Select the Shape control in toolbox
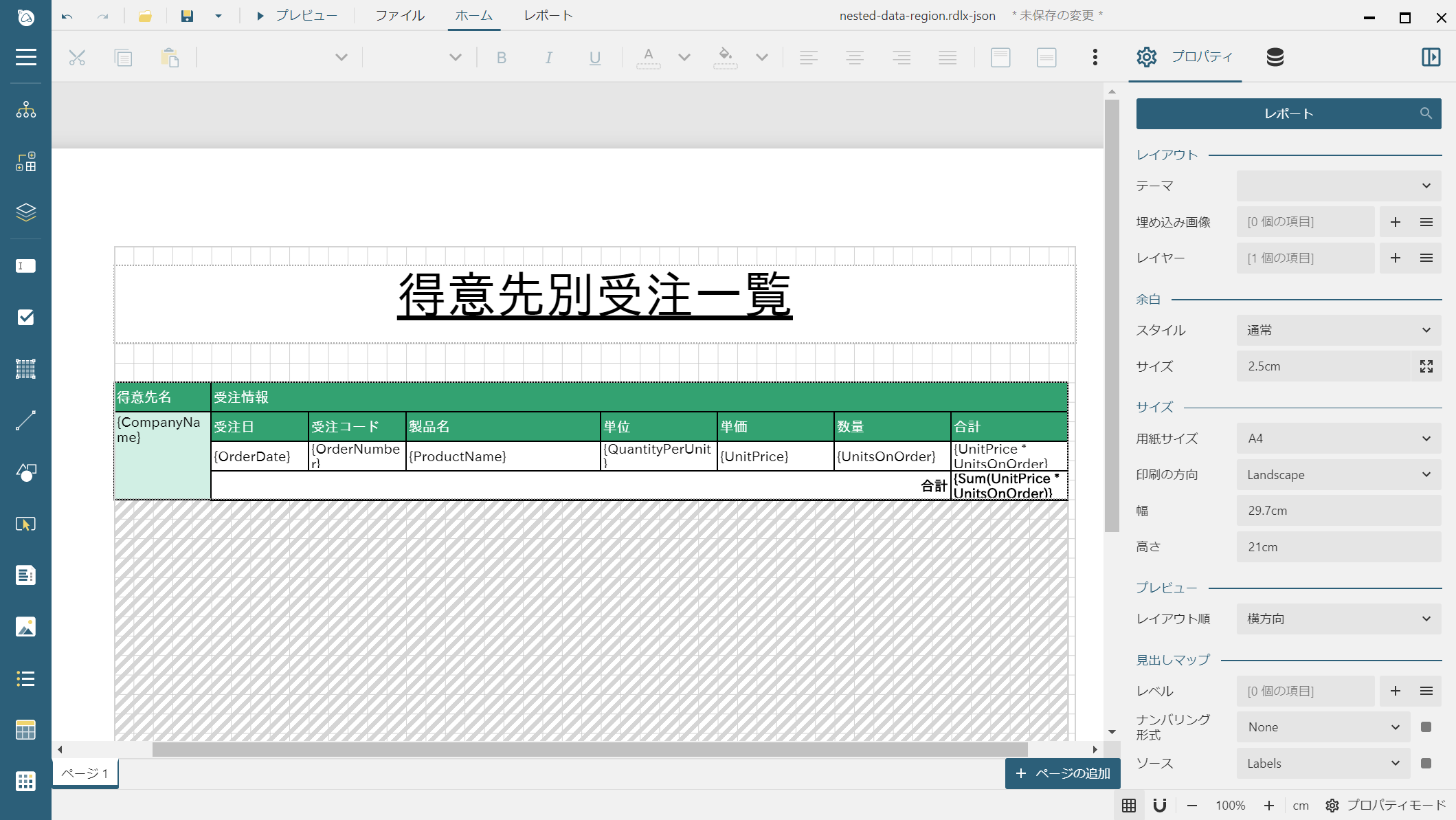The image size is (1456, 820). pyautogui.click(x=25, y=472)
